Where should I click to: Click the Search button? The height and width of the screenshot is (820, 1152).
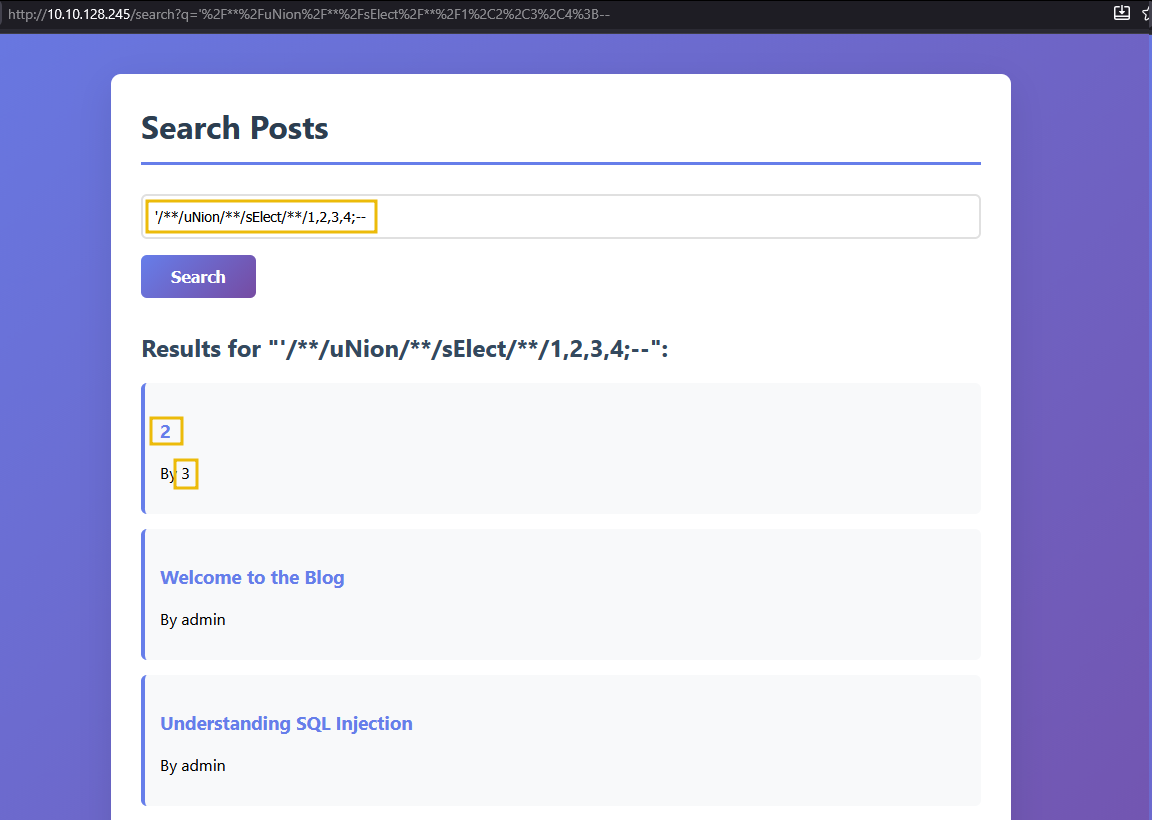tap(198, 276)
